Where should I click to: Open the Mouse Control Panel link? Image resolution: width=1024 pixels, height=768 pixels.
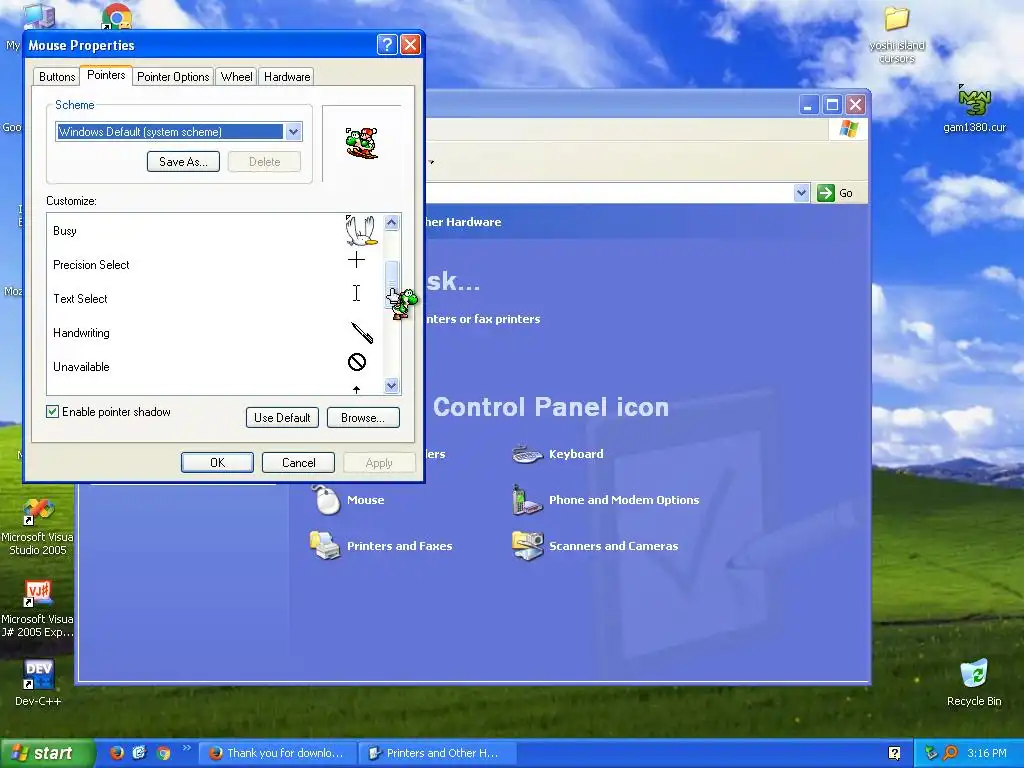366,500
